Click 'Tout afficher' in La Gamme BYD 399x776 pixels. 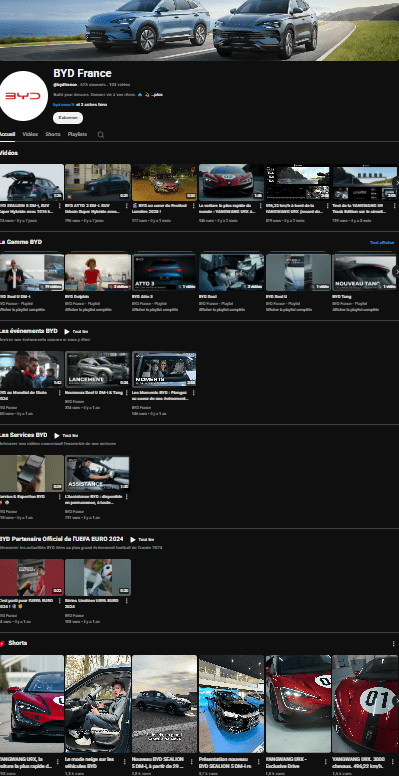(x=382, y=242)
